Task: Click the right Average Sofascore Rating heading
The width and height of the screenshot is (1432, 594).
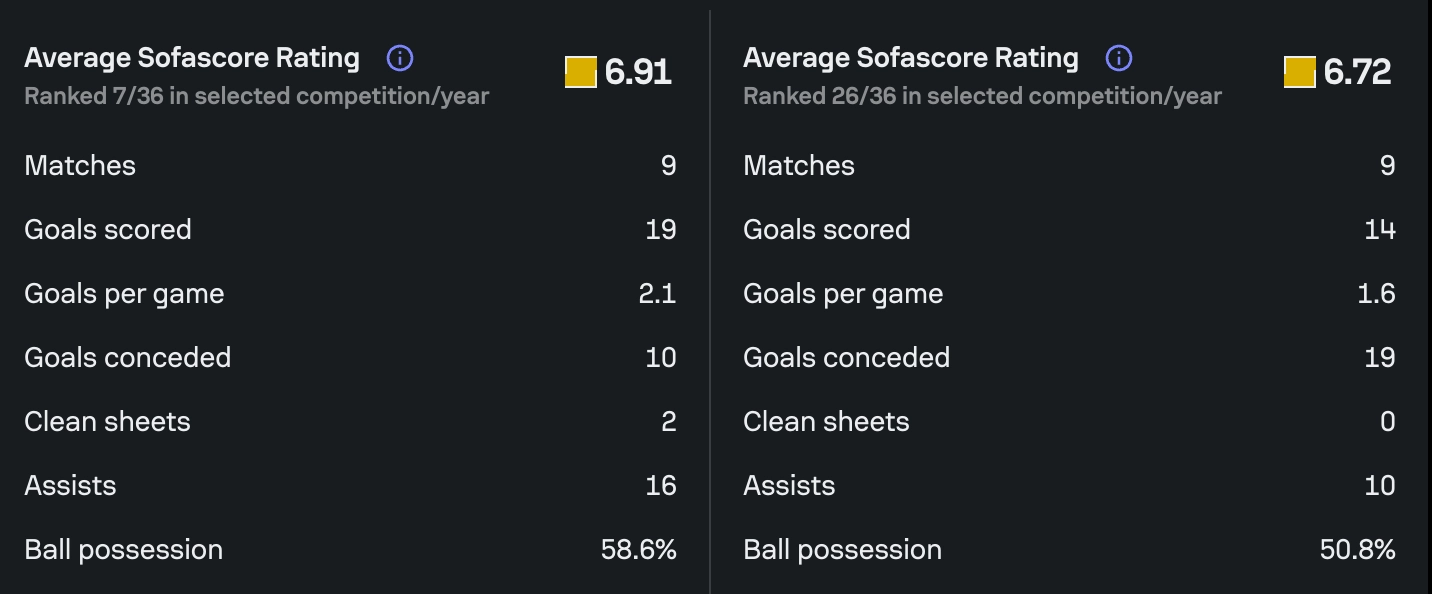Action: tap(911, 58)
